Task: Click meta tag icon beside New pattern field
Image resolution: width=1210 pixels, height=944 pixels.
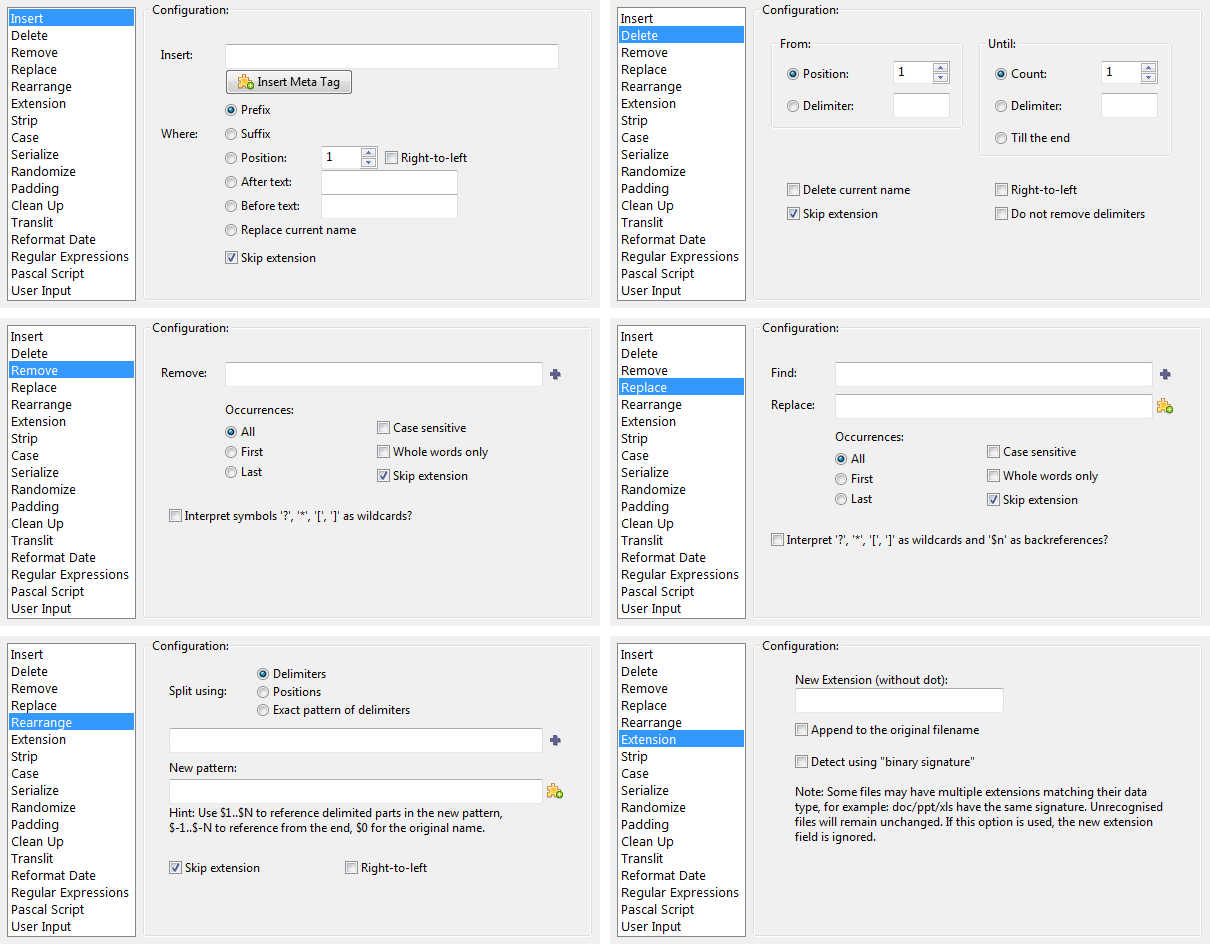Action: 555,791
